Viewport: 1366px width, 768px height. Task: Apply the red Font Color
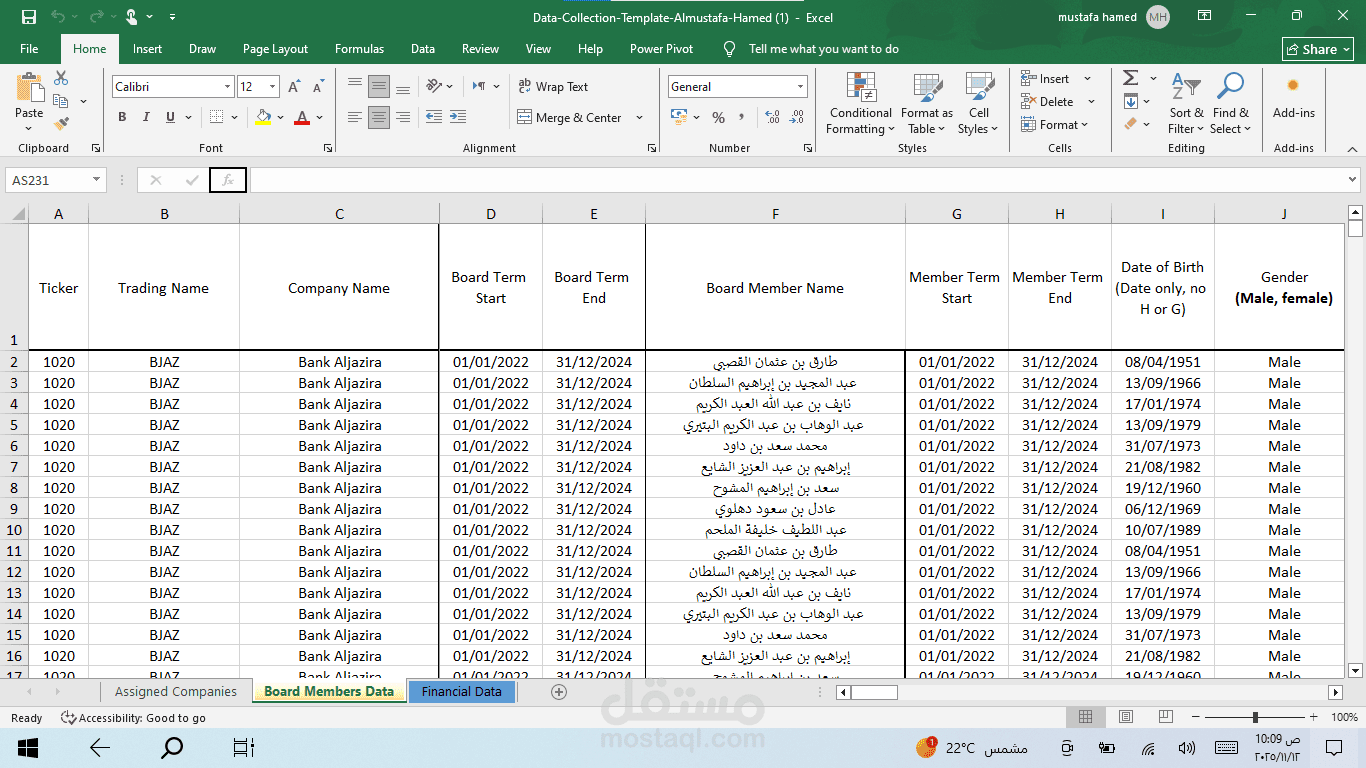tap(302, 117)
